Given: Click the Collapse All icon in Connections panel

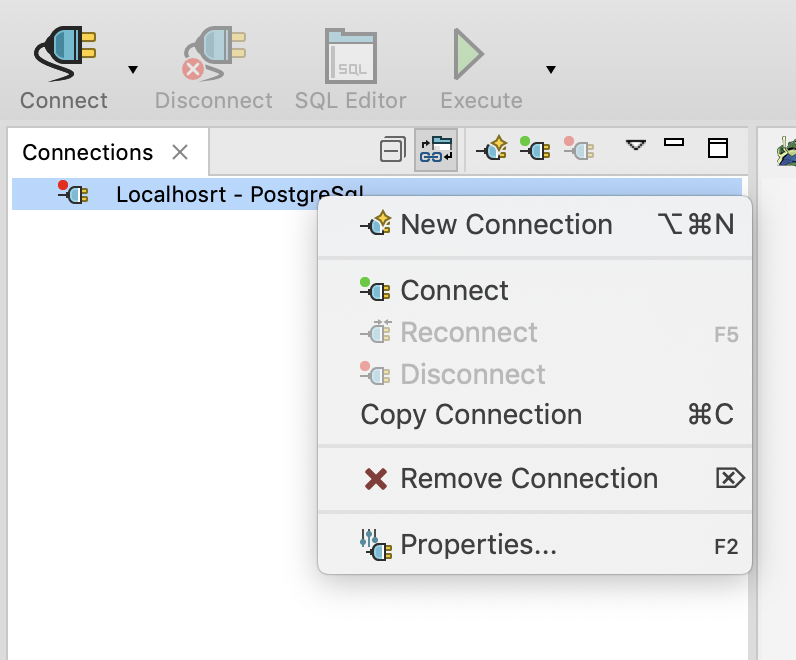Looking at the screenshot, I should point(393,151).
